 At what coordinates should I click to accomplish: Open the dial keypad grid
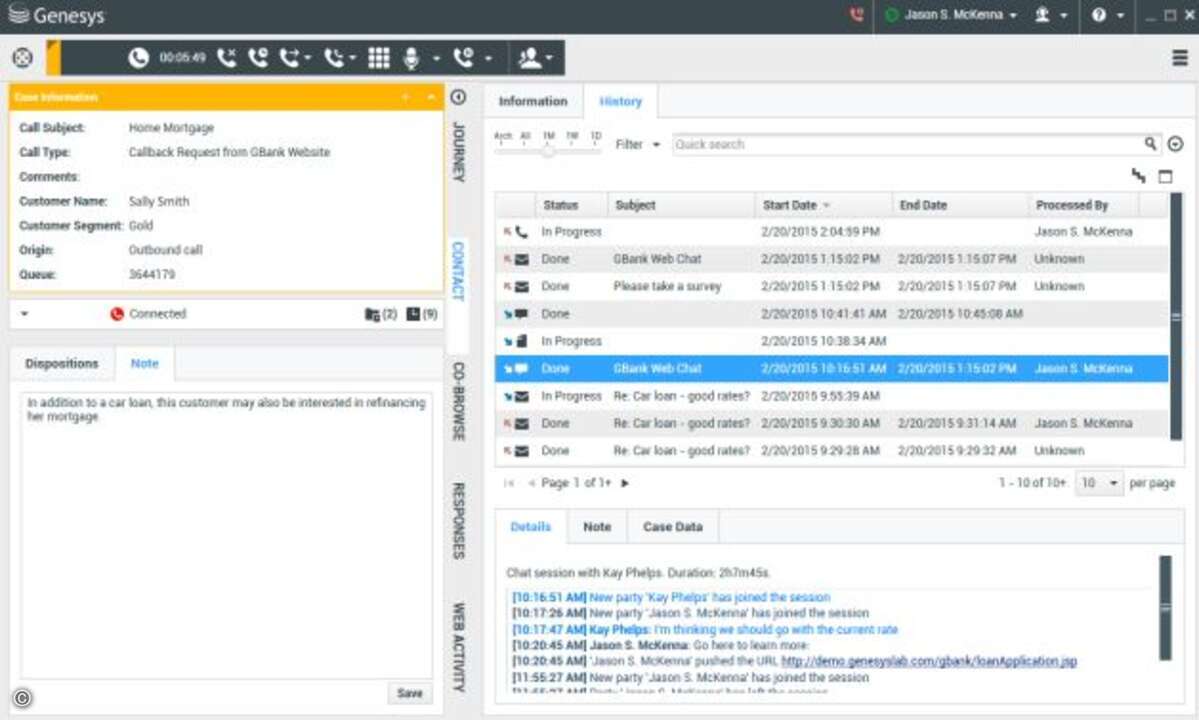click(x=378, y=58)
